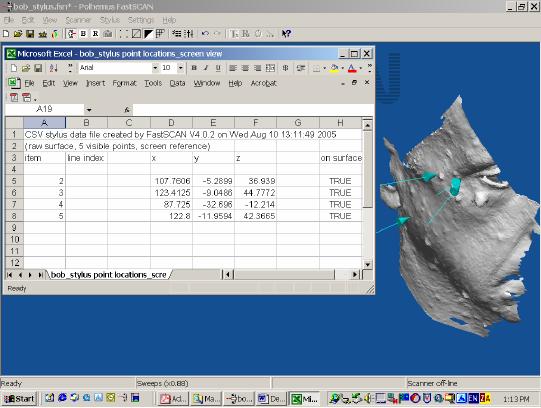
Task: Open Excel Insert menu
Action: (x=95, y=83)
